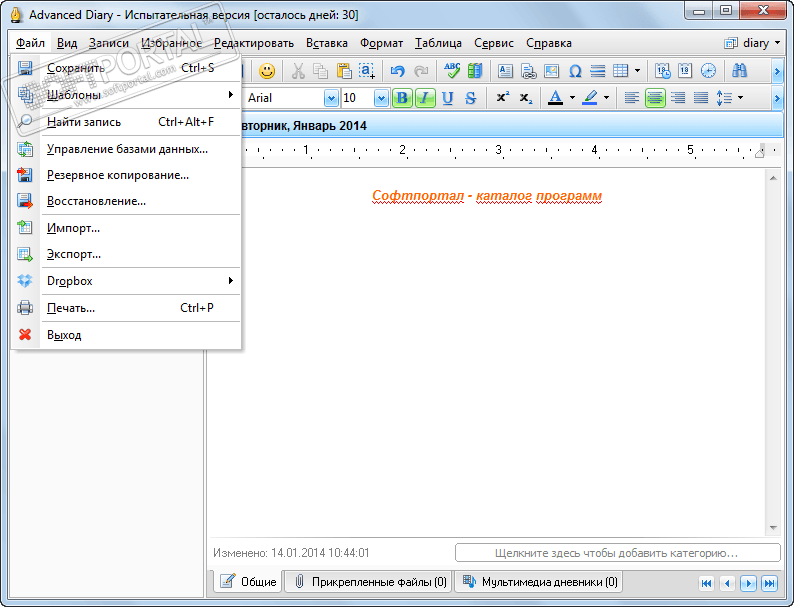
Task: Click the Insert table grid icon
Action: [620, 71]
